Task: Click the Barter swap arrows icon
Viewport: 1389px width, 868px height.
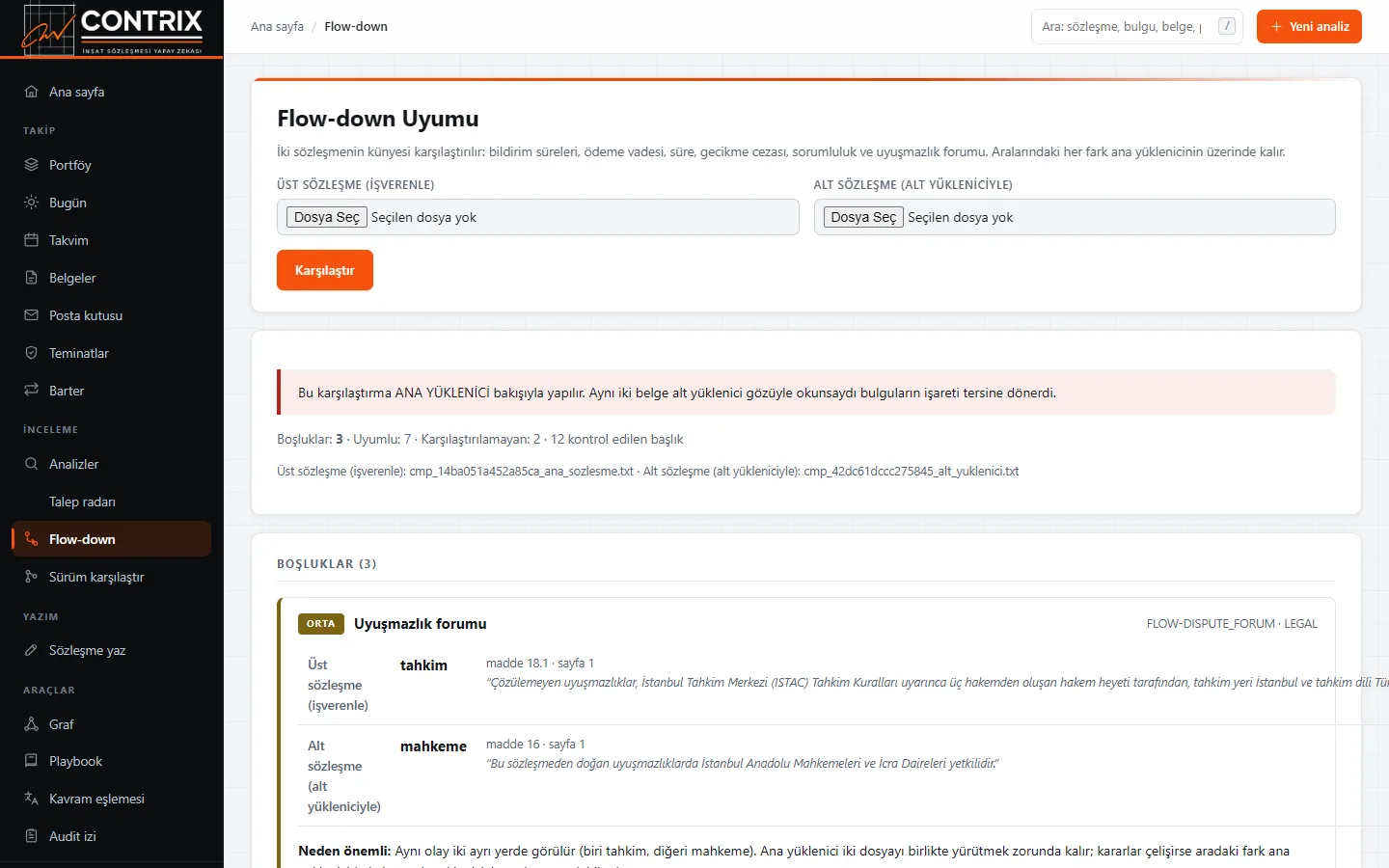Action: [x=31, y=391]
